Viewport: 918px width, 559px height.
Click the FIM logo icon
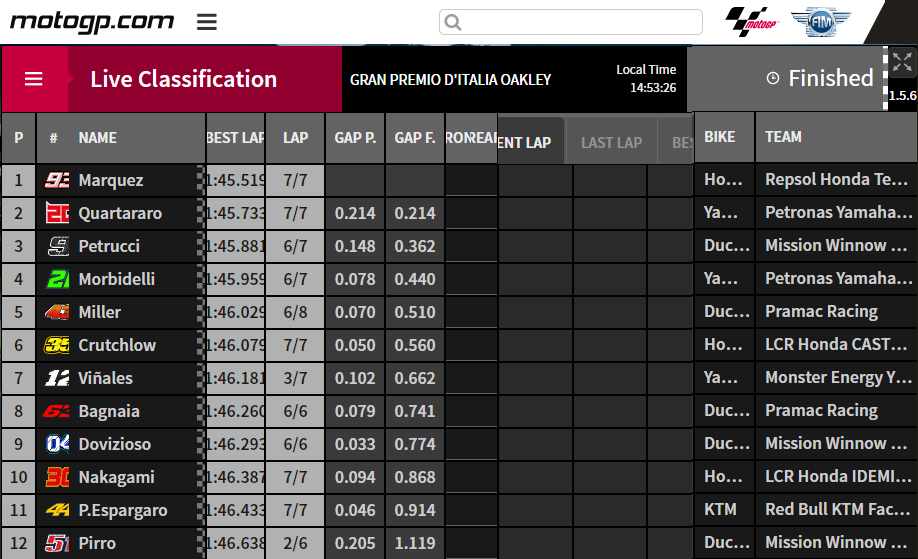click(820, 22)
